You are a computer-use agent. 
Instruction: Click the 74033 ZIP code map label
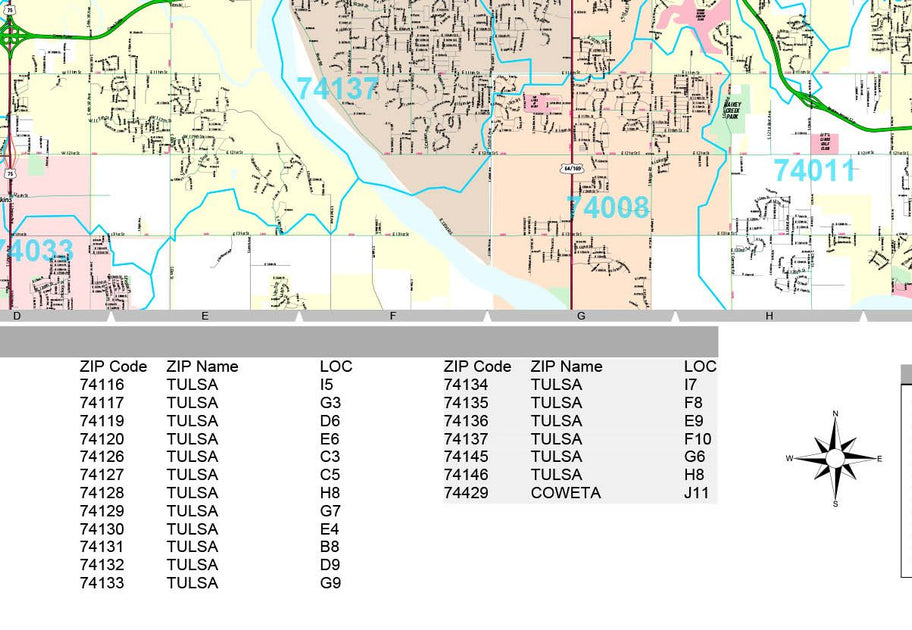tap(38, 250)
